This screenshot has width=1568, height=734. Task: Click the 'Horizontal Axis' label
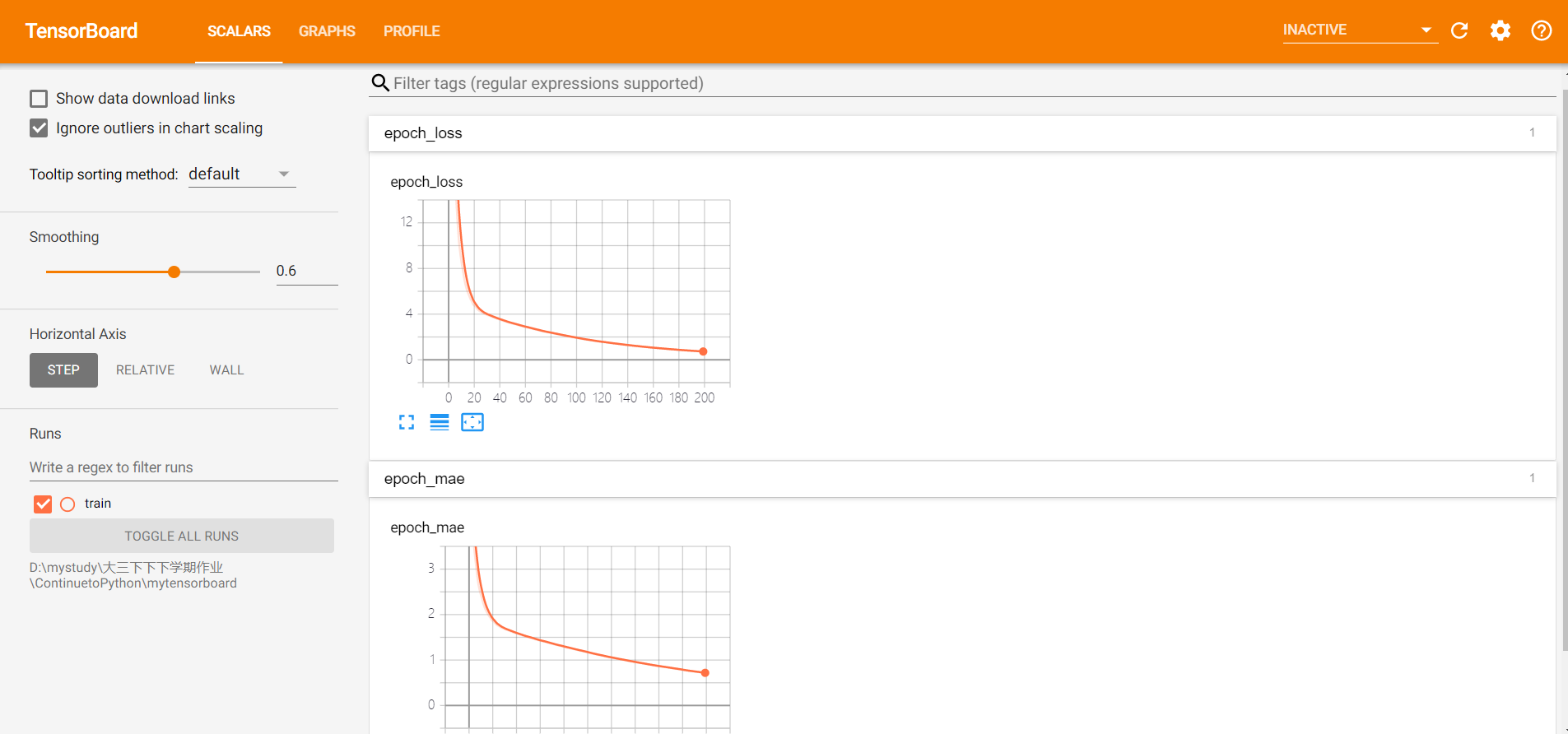point(78,334)
